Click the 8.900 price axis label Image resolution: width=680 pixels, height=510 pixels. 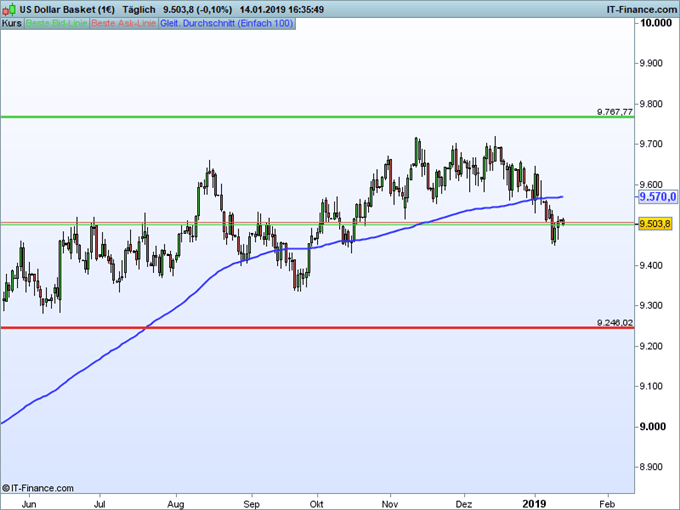pyautogui.click(x=651, y=467)
